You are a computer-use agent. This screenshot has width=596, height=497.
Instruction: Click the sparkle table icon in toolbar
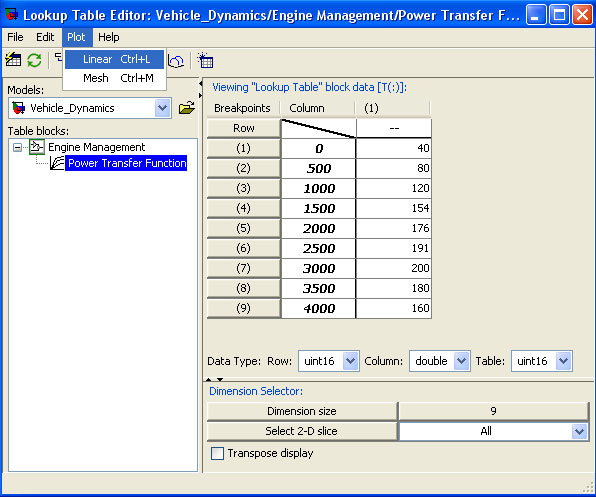coord(205,60)
